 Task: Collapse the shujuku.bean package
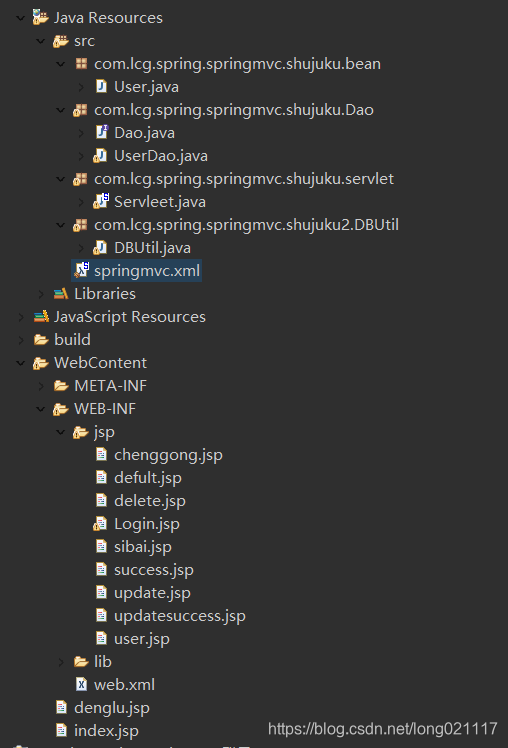[61, 64]
